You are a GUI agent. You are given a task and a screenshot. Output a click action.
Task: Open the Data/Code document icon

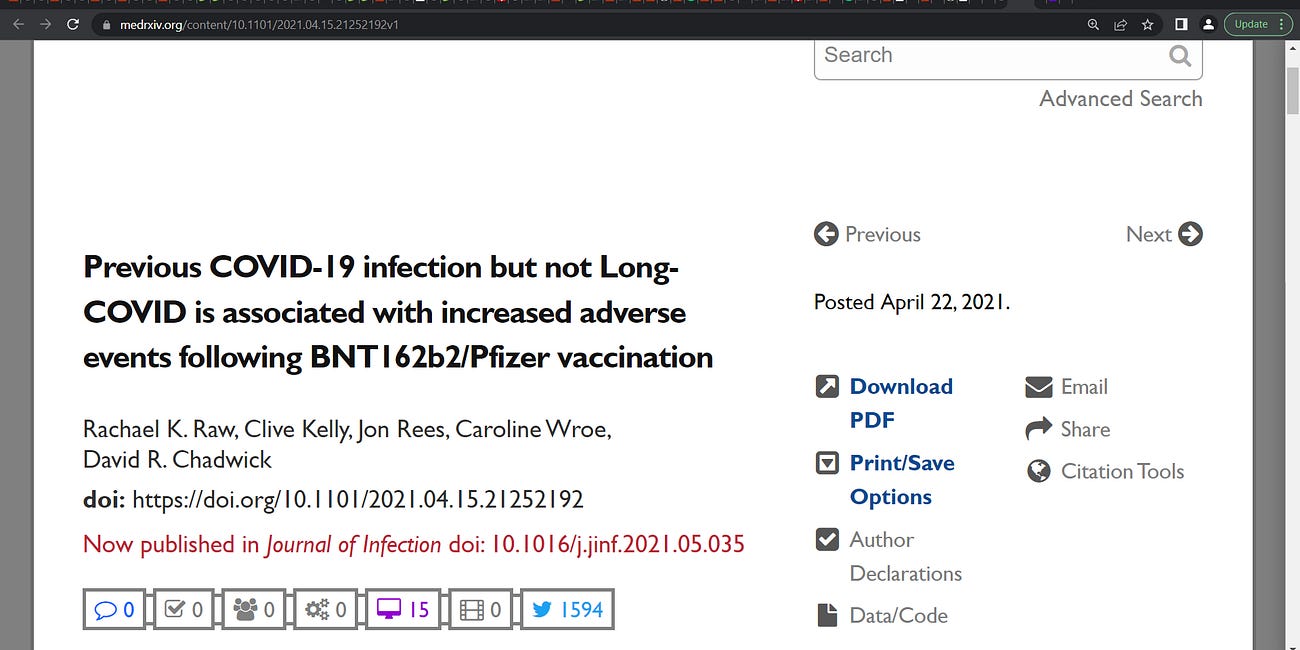[827, 615]
